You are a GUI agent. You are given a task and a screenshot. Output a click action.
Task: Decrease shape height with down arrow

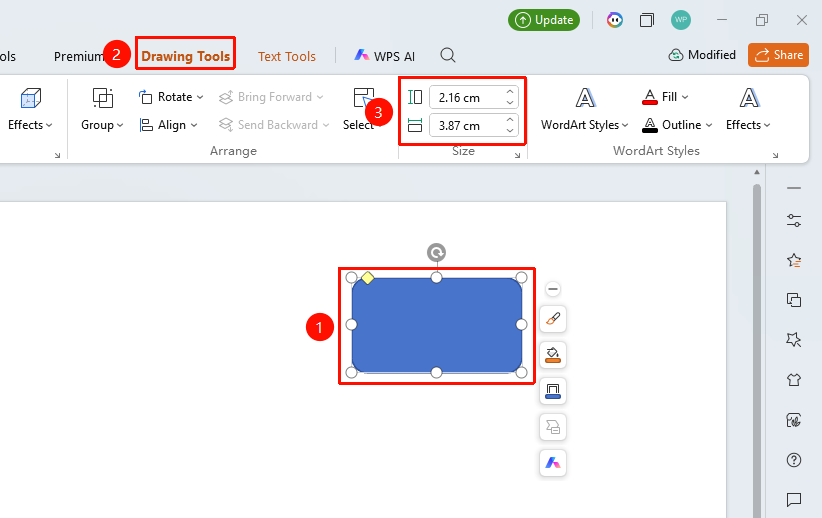click(x=510, y=103)
